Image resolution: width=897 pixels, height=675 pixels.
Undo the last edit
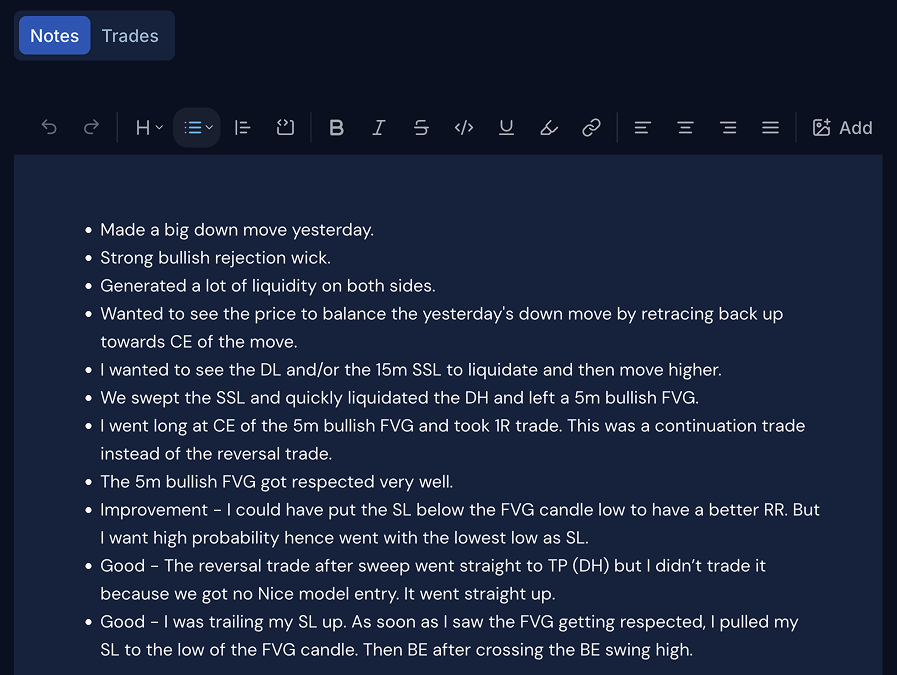[x=48, y=127]
